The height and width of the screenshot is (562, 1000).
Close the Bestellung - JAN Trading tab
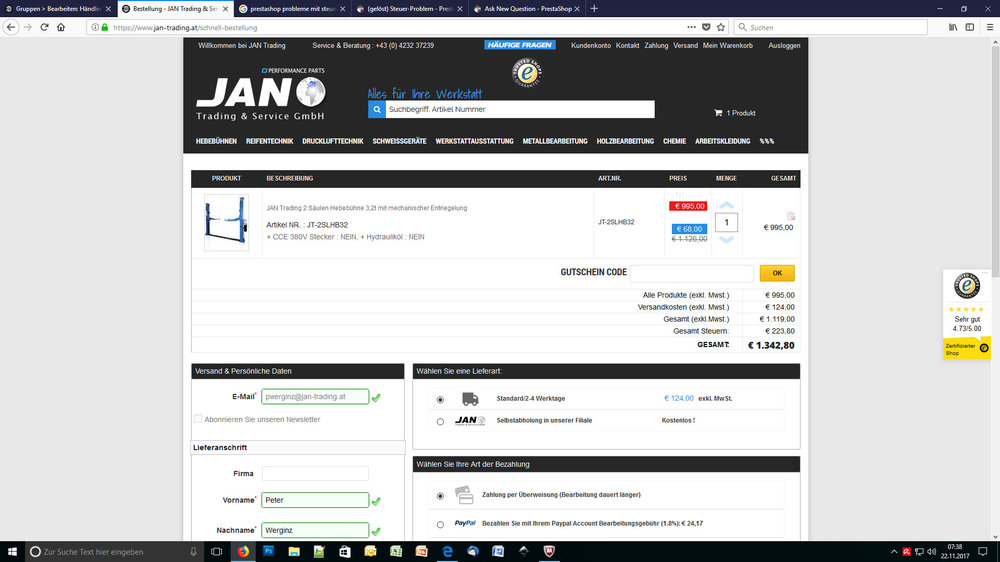225,9
